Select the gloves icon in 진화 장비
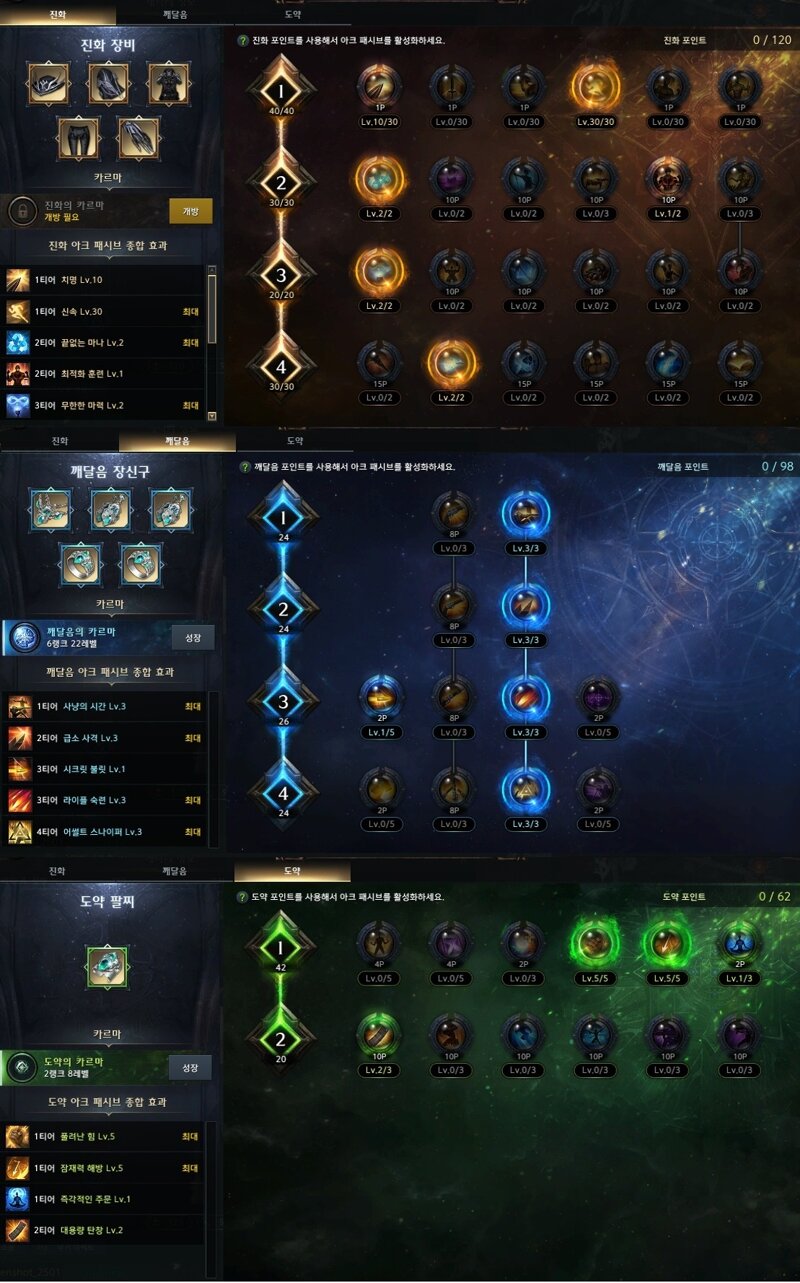This screenshot has height=1283, width=800. 139,137
